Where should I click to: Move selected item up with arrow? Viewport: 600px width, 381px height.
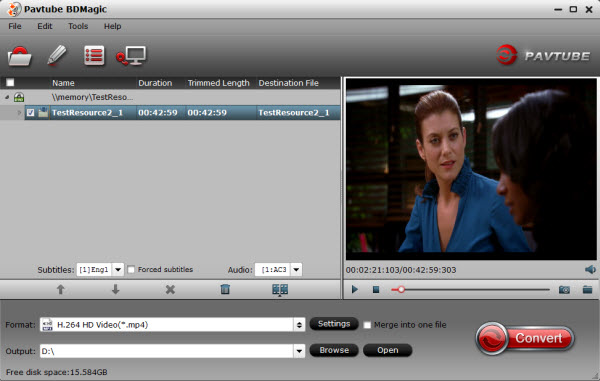click(x=60, y=290)
